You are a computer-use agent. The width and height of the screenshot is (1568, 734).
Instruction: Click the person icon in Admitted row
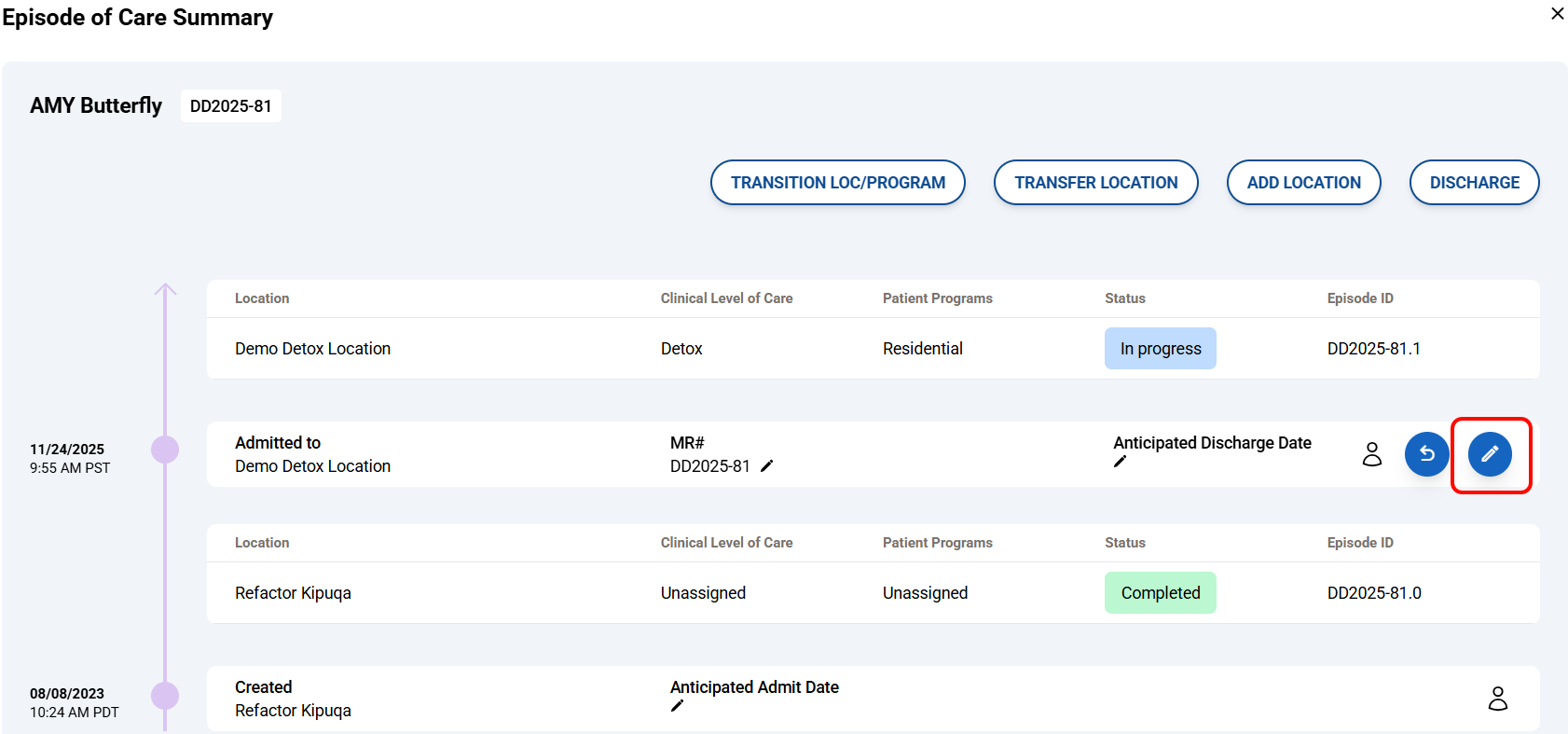click(x=1371, y=454)
